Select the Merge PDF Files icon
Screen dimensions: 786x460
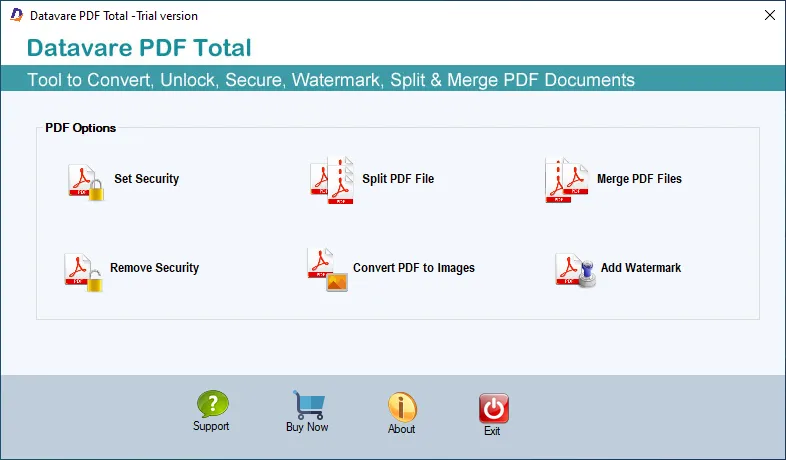point(567,180)
